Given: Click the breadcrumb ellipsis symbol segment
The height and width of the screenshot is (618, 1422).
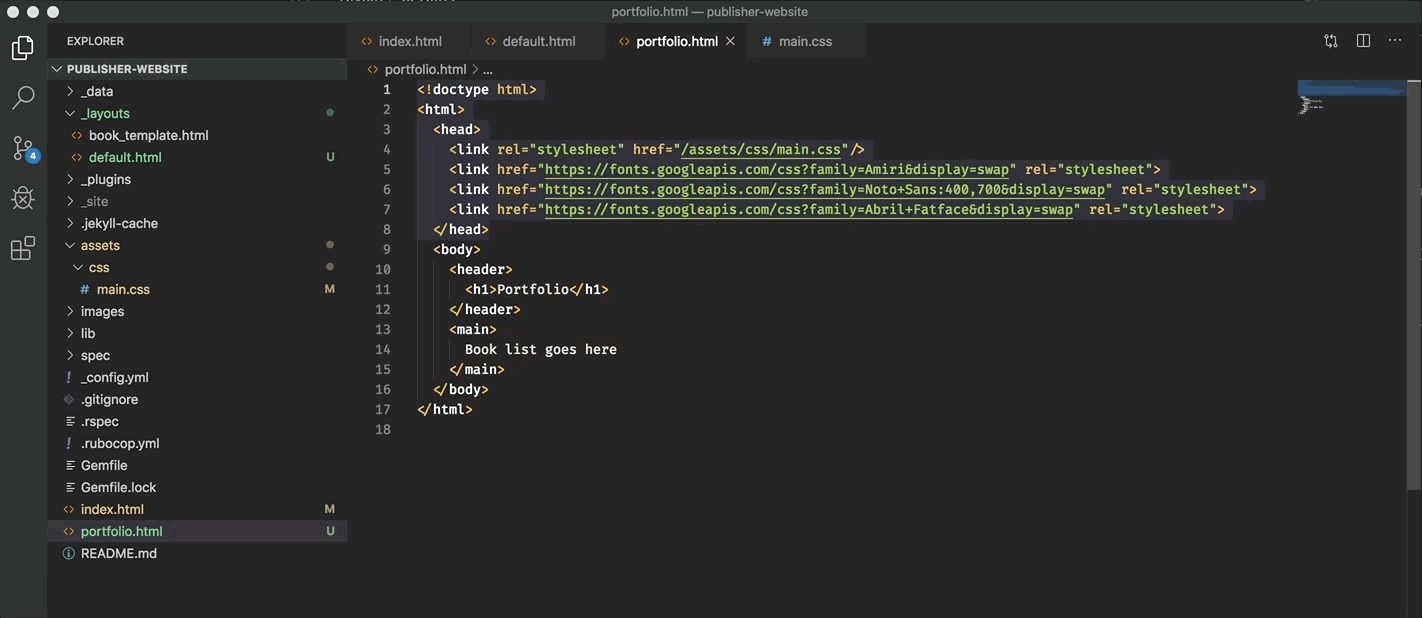Looking at the screenshot, I should 488,69.
